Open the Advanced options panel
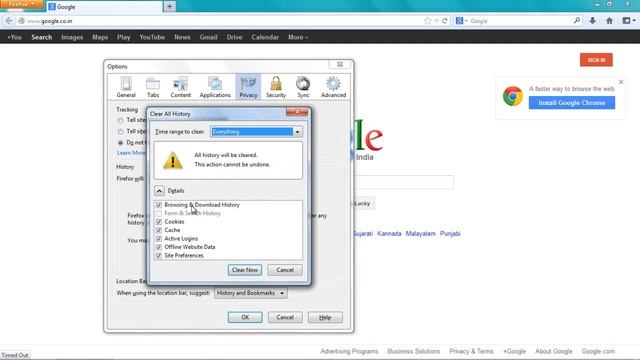Screen dimensions: 640x360 [x=333, y=87]
